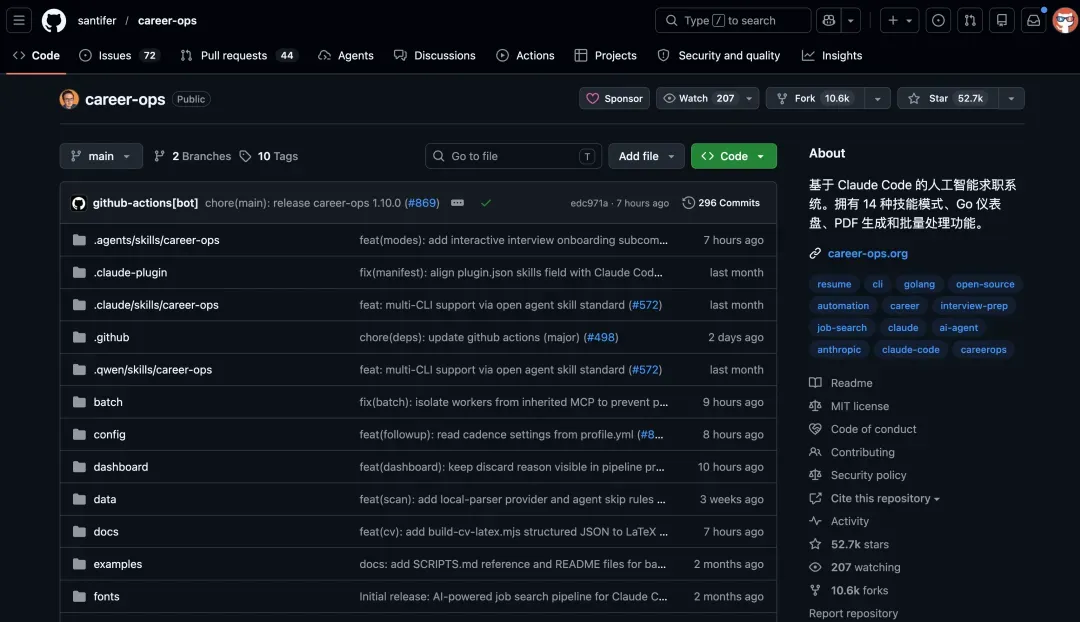1080x622 pixels.
Task: Switch to the Actions tab
Action: click(x=526, y=55)
